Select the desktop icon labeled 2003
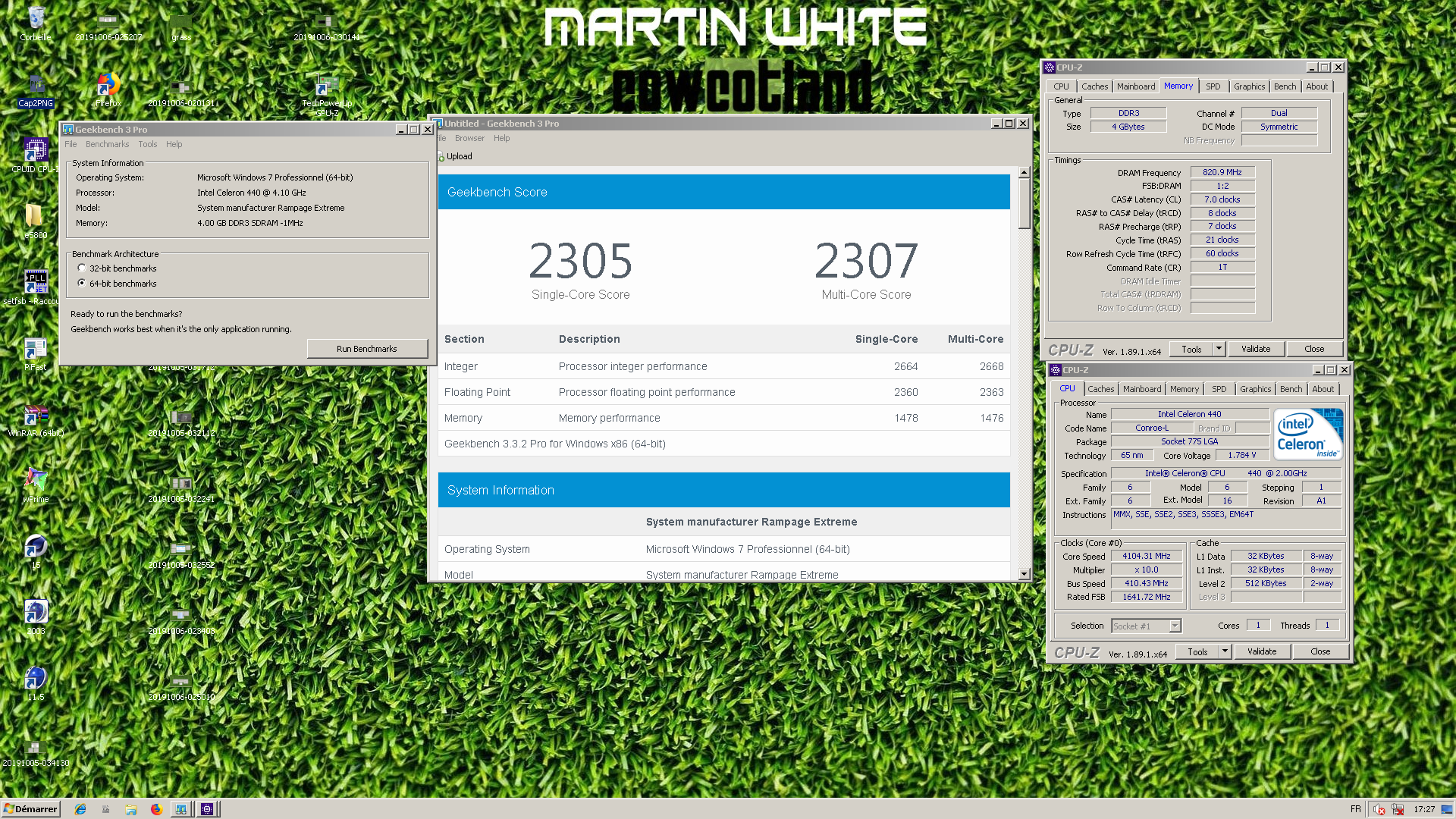The image size is (1456, 819). pyautogui.click(x=36, y=617)
